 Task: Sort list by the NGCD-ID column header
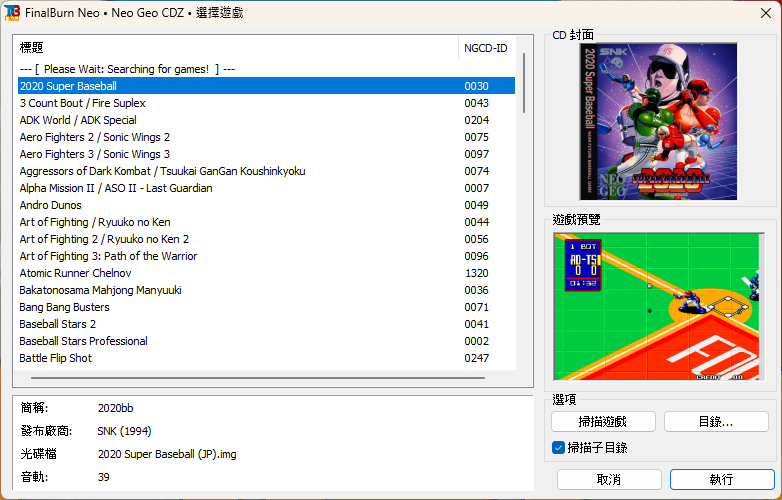[486, 48]
